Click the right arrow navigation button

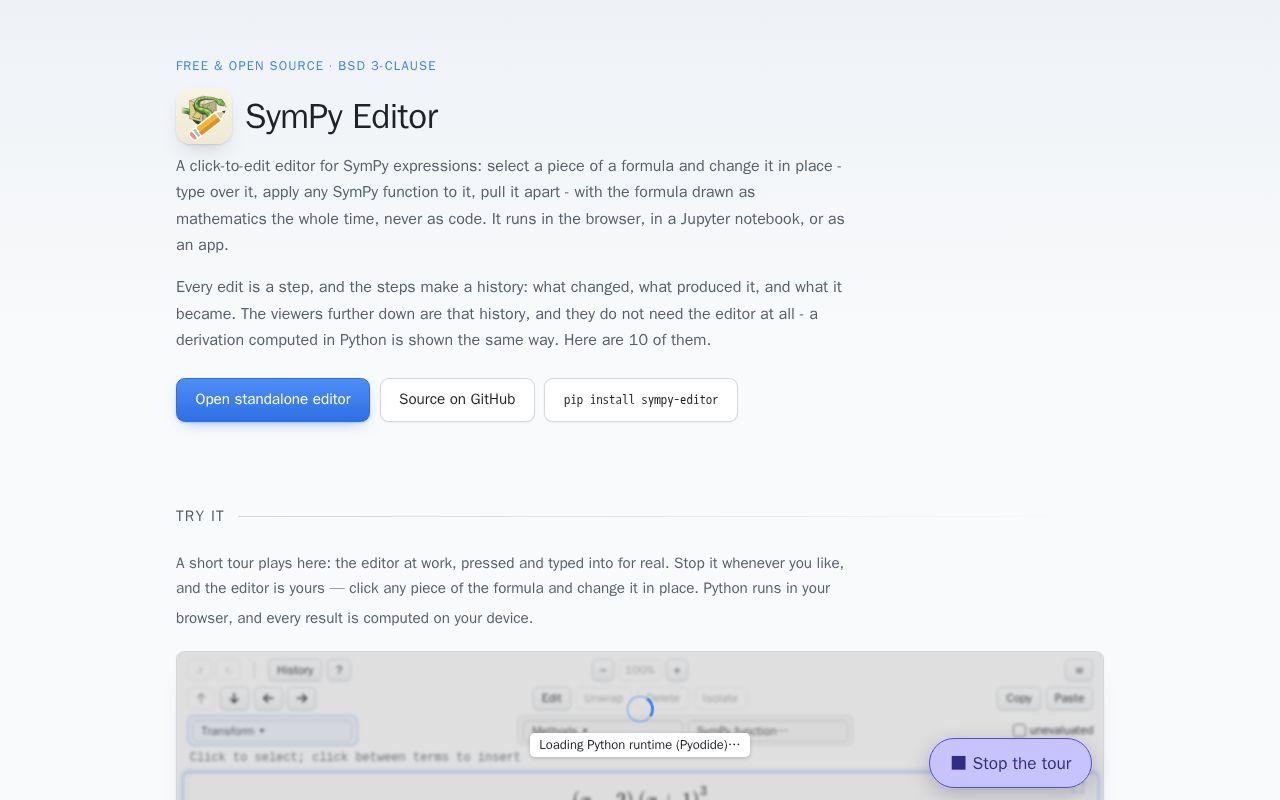[x=302, y=698]
